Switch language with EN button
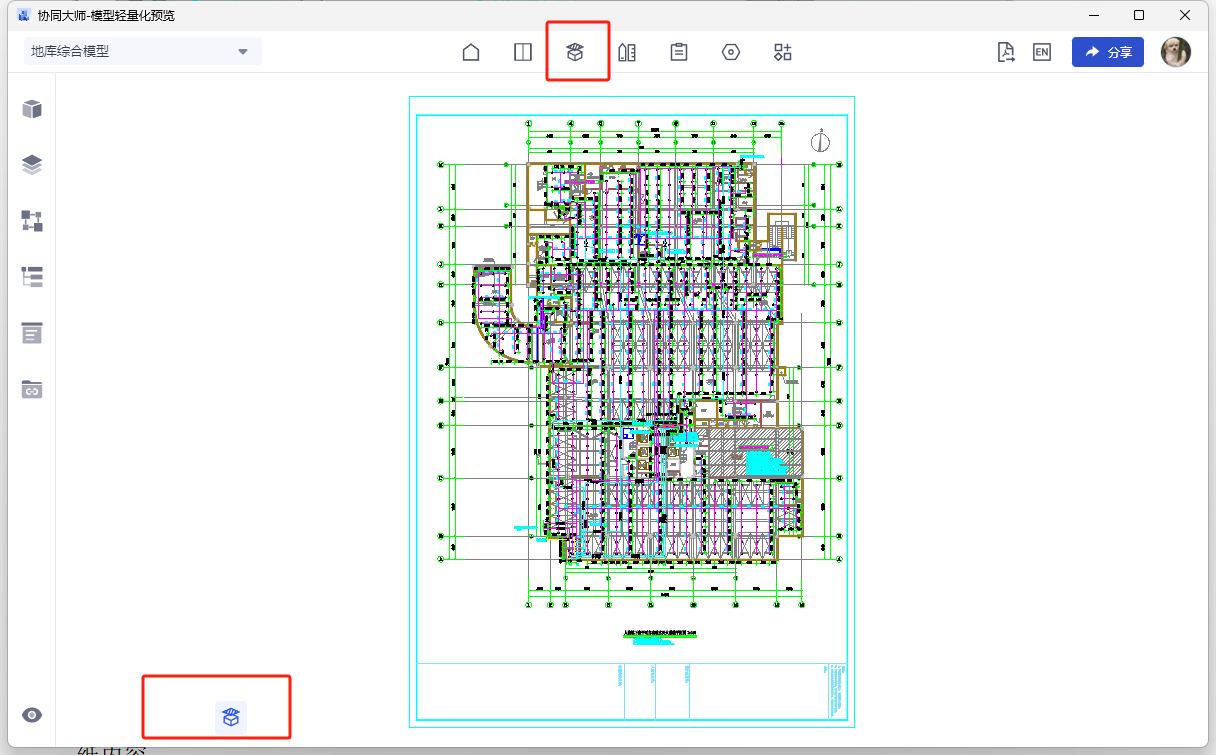 click(x=1042, y=53)
